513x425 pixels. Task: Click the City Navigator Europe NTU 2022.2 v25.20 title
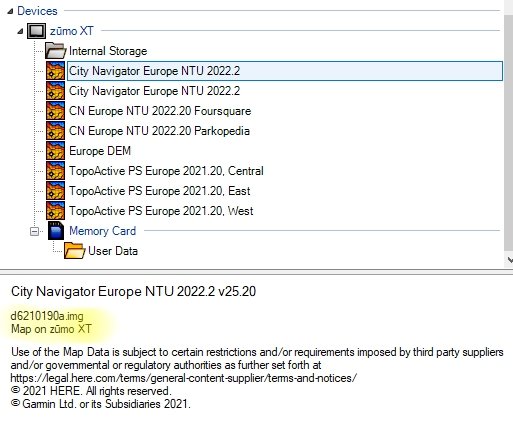point(133,292)
